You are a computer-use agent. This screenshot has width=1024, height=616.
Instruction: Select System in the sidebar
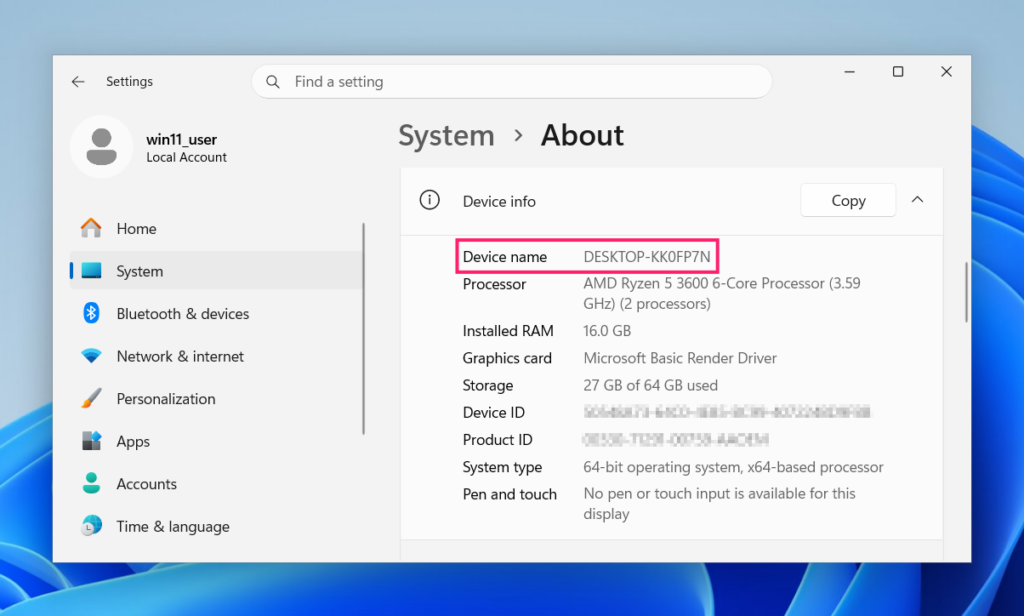[x=216, y=270]
